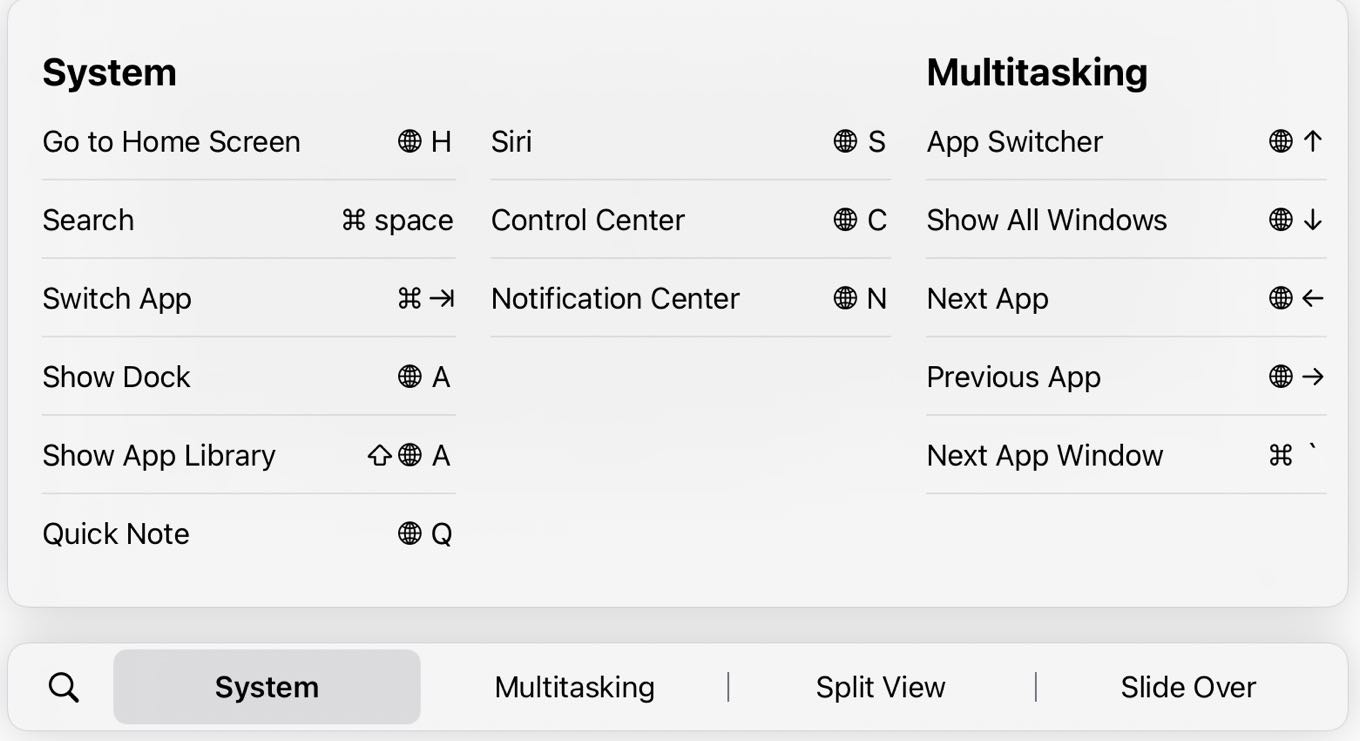Click the globe icon beside Control Center
This screenshot has width=1360, height=741.
click(845, 220)
